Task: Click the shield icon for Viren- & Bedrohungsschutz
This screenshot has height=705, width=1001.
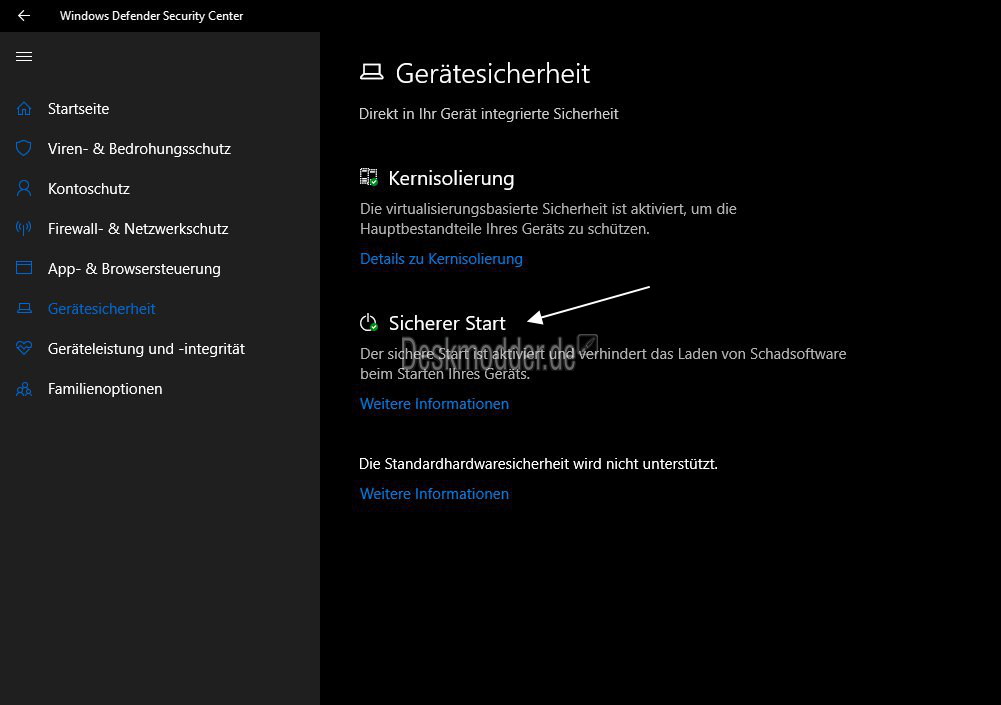Action: pos(24,148)
